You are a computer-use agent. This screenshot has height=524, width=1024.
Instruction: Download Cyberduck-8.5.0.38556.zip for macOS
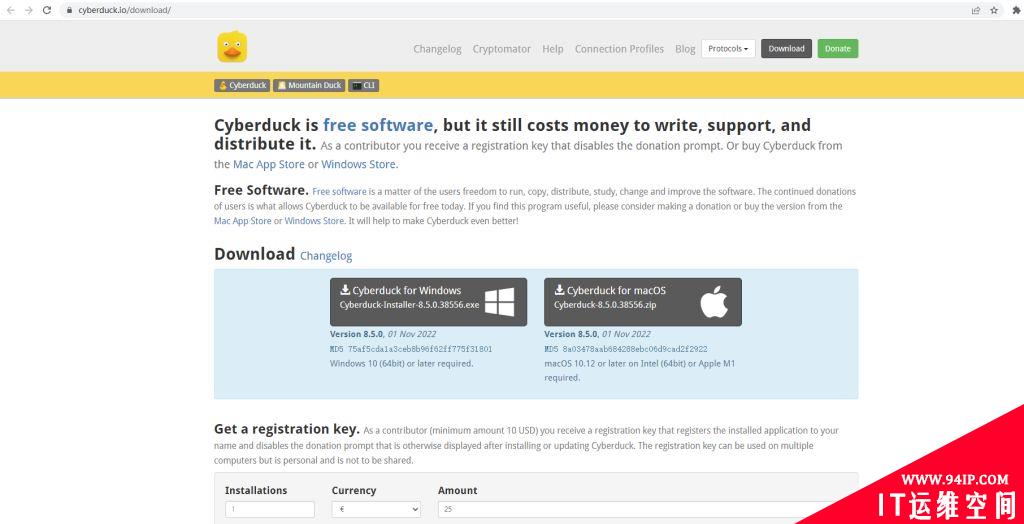point(643,302)
